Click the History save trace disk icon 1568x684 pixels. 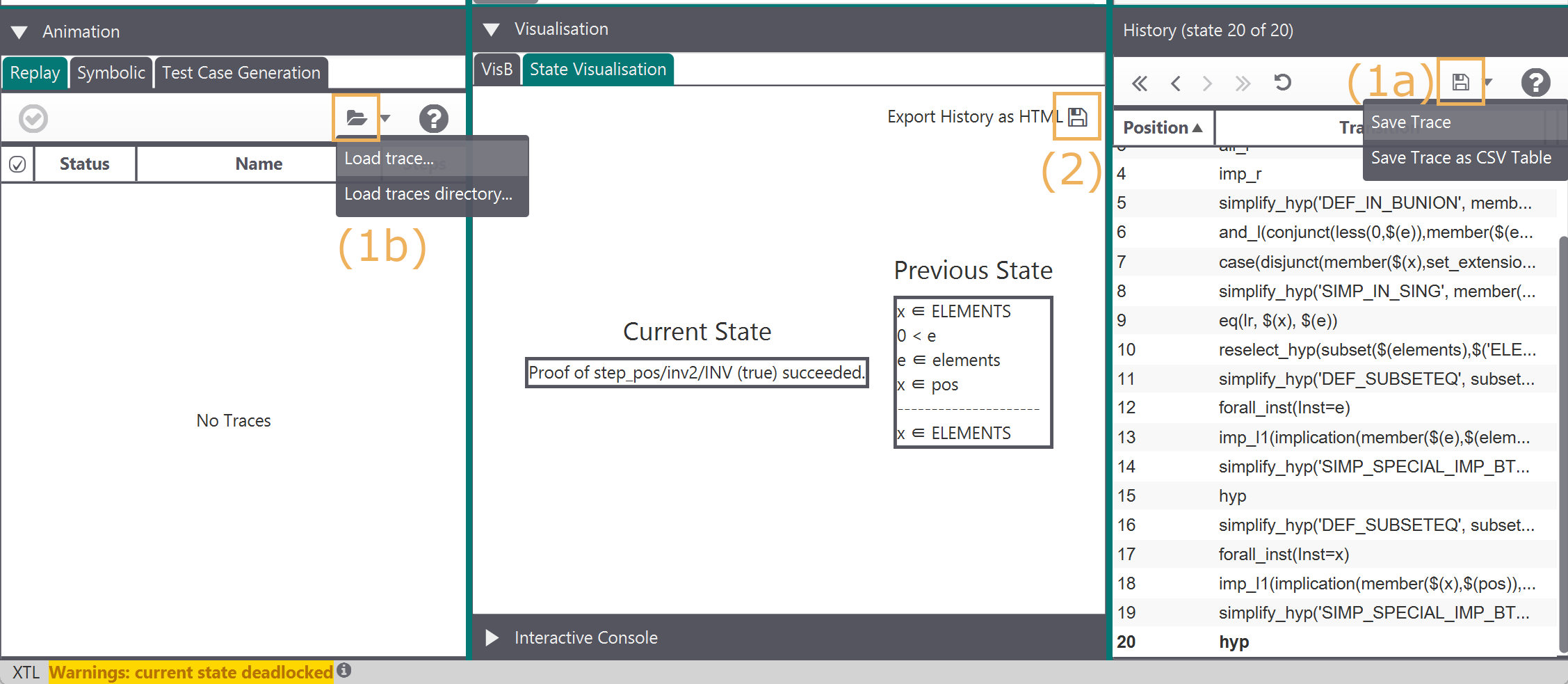coord(1460,82)
